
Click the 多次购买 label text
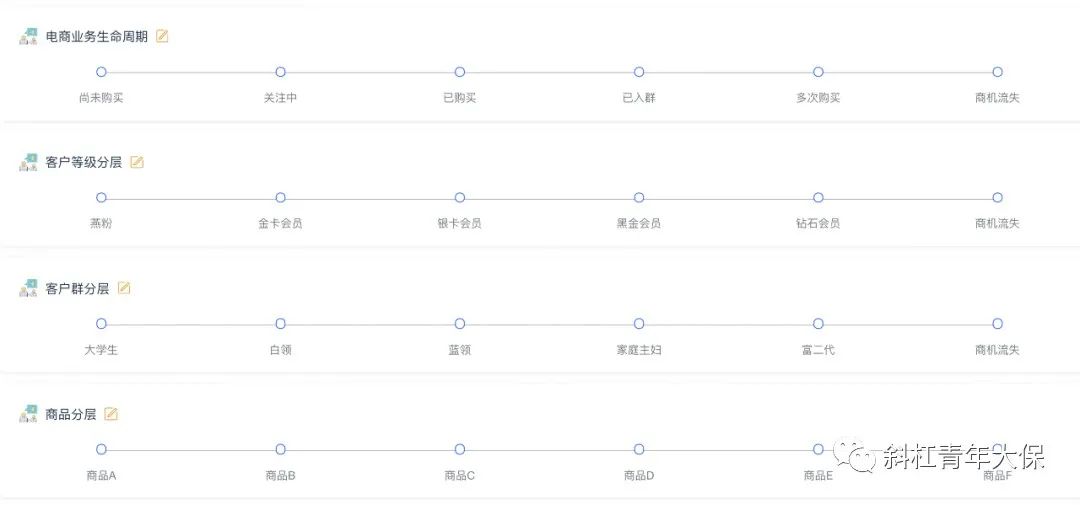818,98
